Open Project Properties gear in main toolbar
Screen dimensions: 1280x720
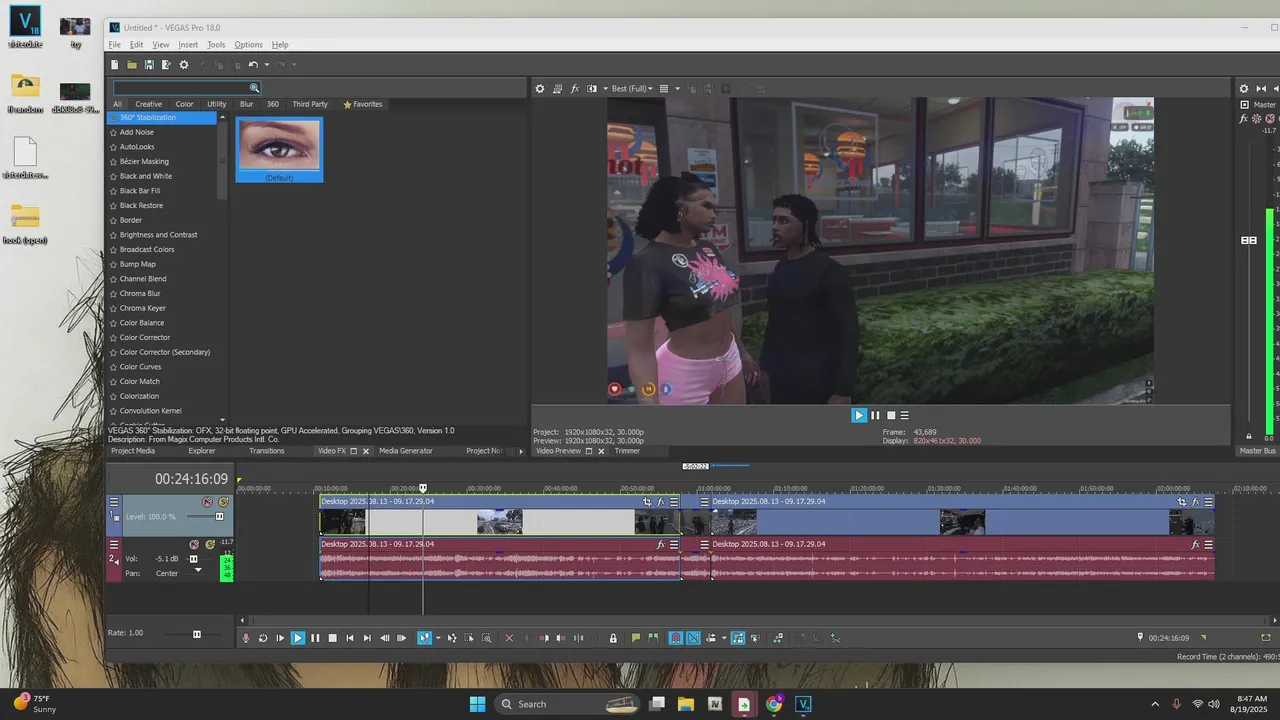pyautogui.click(x=184, y=65)
